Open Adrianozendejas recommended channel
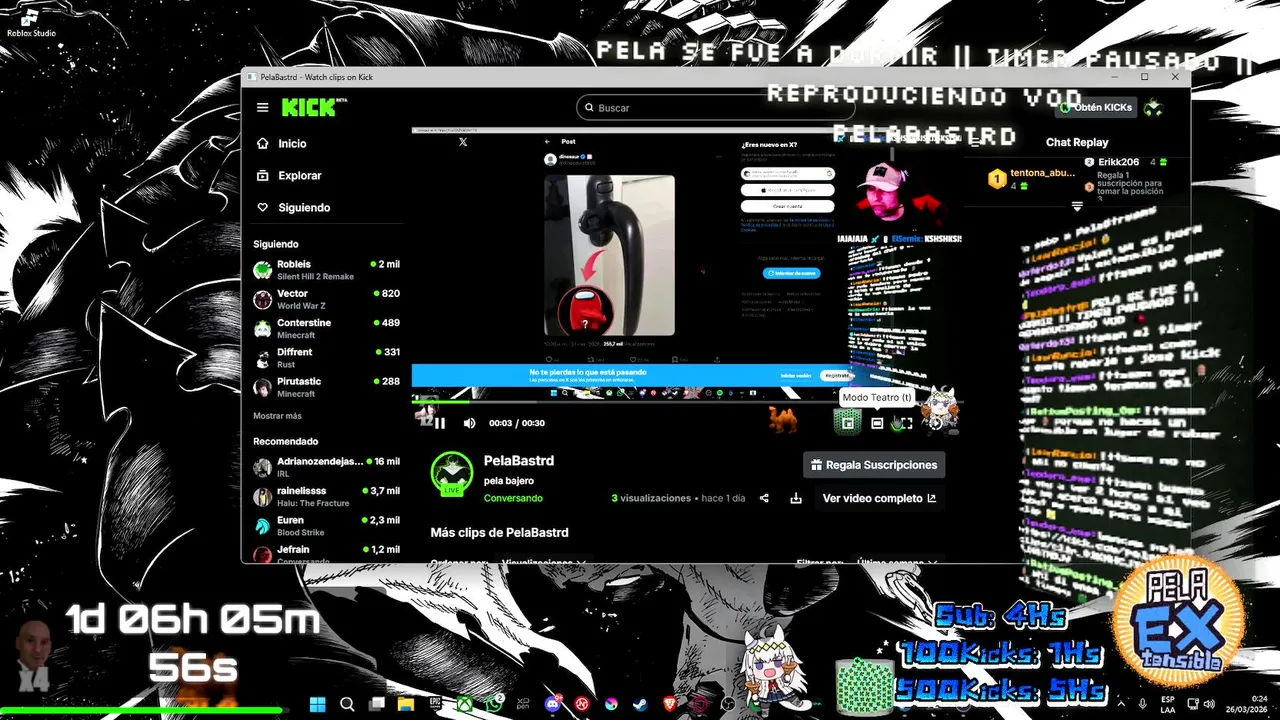Screen dimensions: 1280x720 click(327, 467)
